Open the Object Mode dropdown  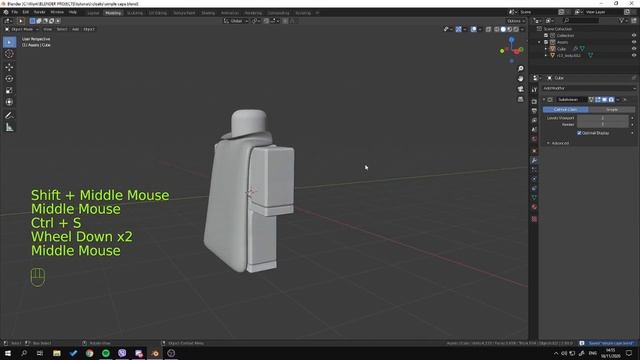[22, 29]
